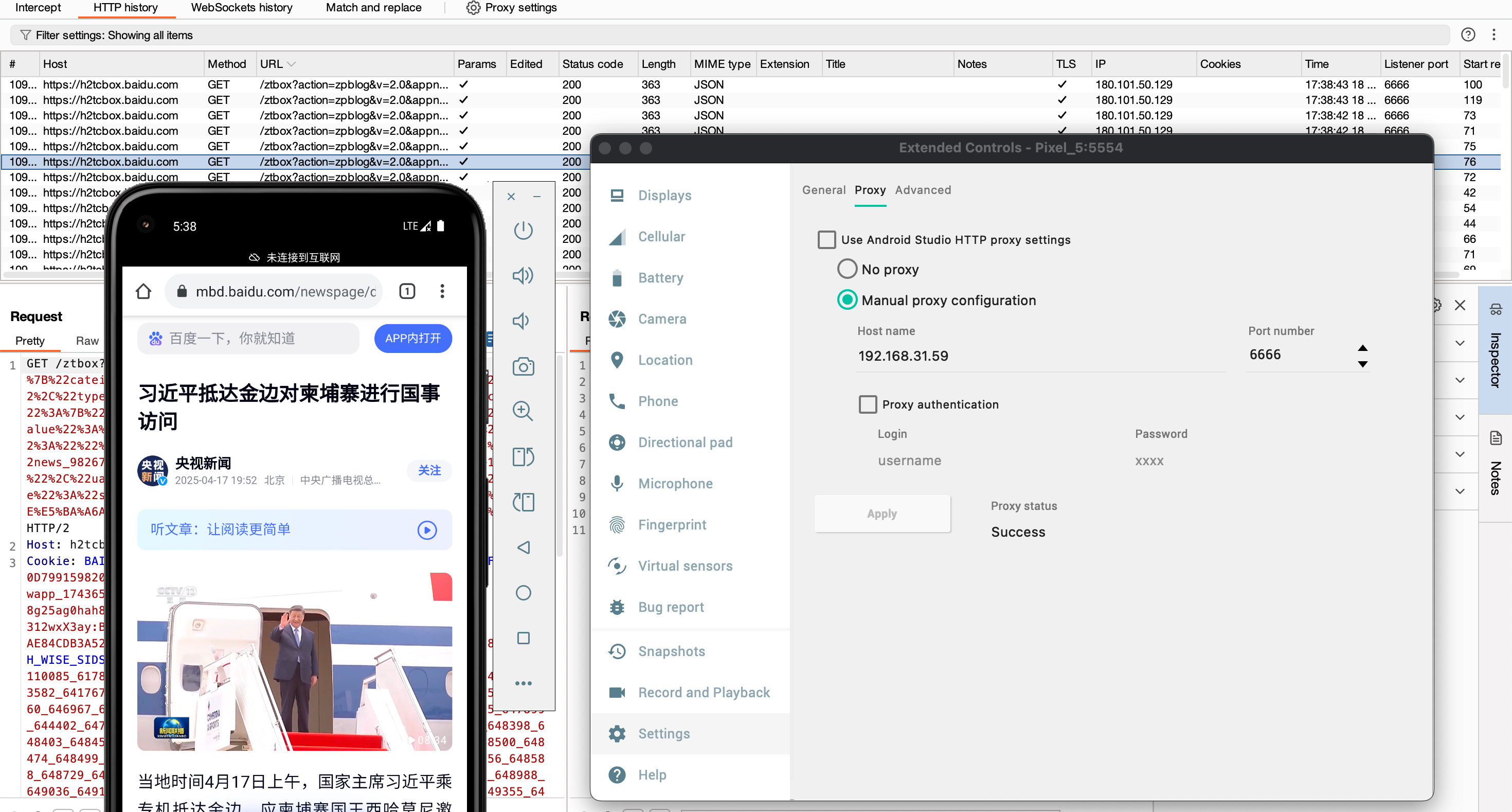This screenshot has width=1512, height=812.
Task: Tap the emulator Home circle icon
Action: 523,592
